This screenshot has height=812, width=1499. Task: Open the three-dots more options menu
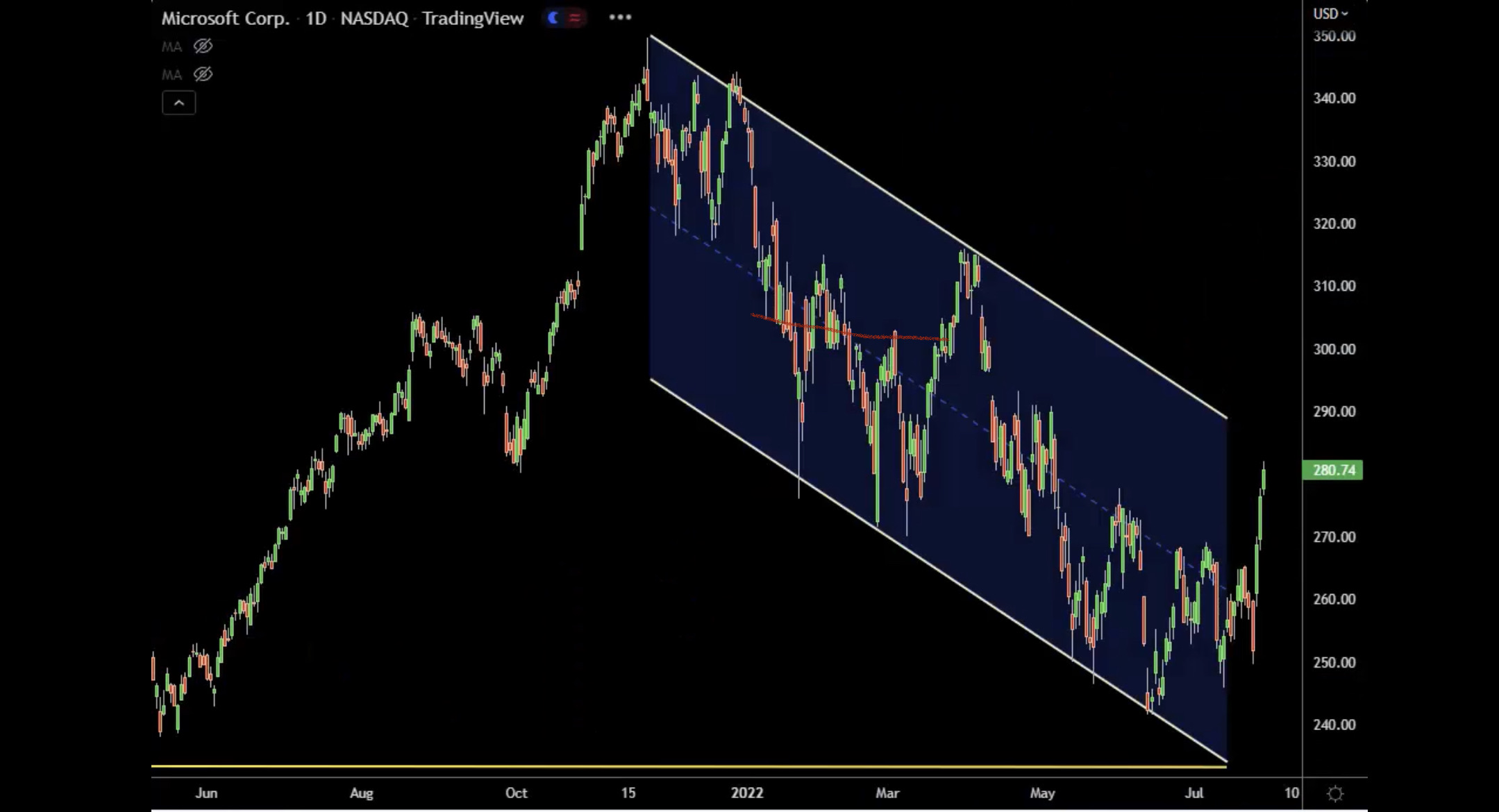[x=620, y=17]
